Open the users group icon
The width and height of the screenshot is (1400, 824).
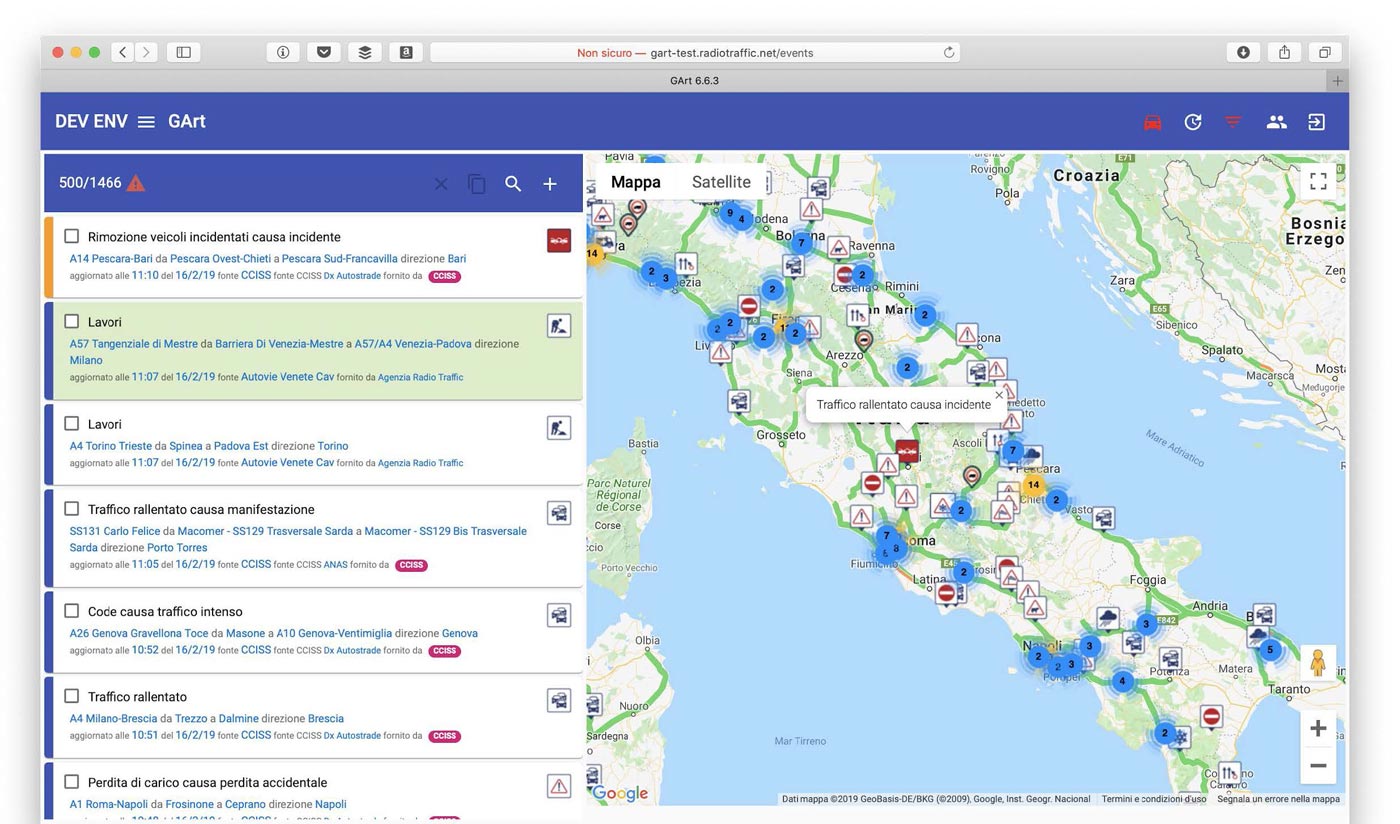pos(1276,122)
